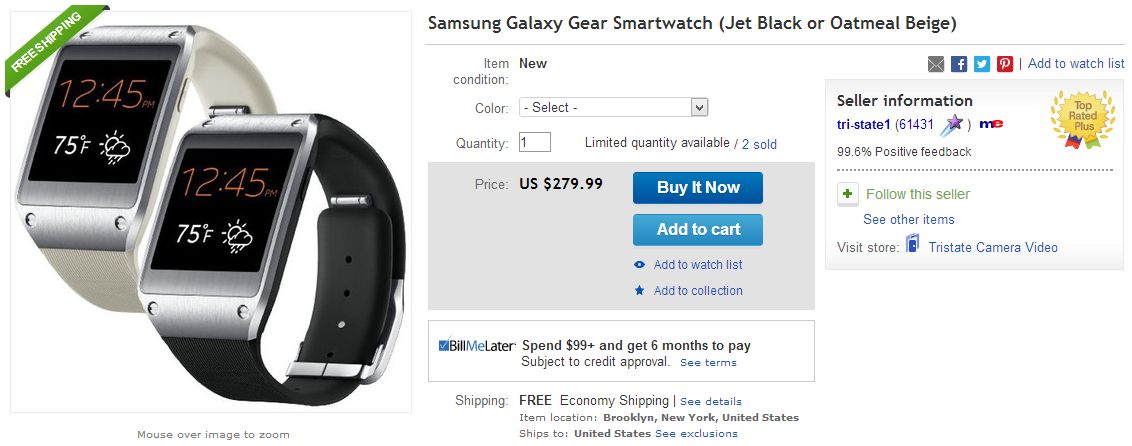This screenshot has width=1132, height=446.
Task: Pin this item on Pinterest
Action: [1005, 64]
